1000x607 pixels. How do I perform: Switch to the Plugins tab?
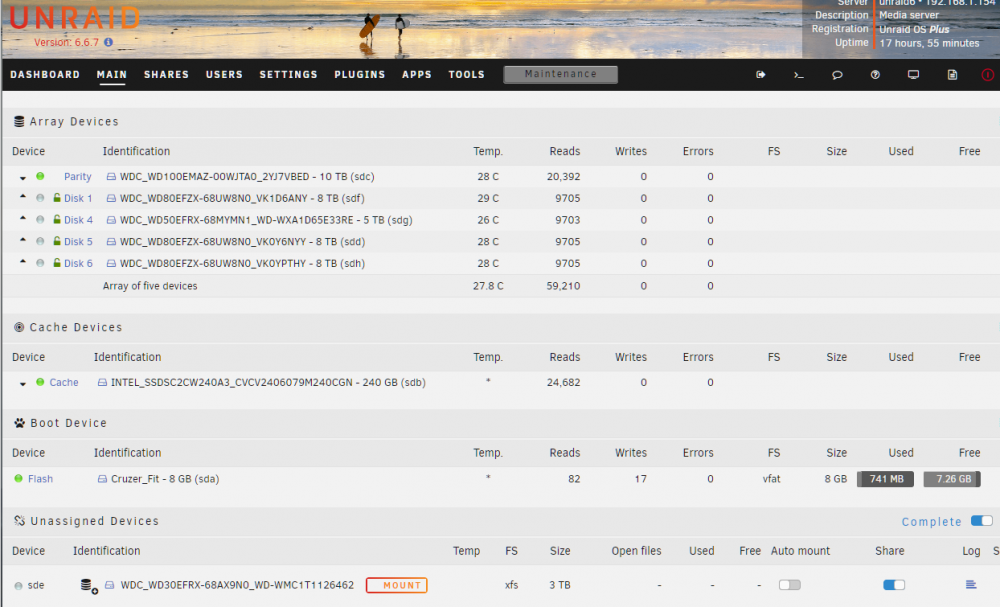point(360,75)
